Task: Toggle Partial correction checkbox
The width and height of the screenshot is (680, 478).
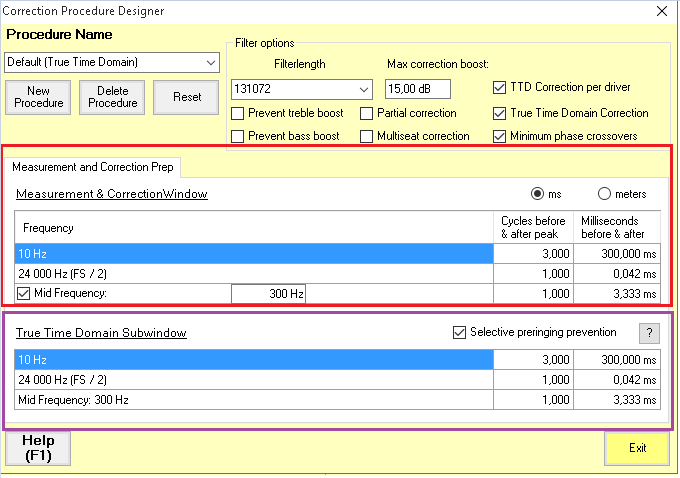Action: 367,113
